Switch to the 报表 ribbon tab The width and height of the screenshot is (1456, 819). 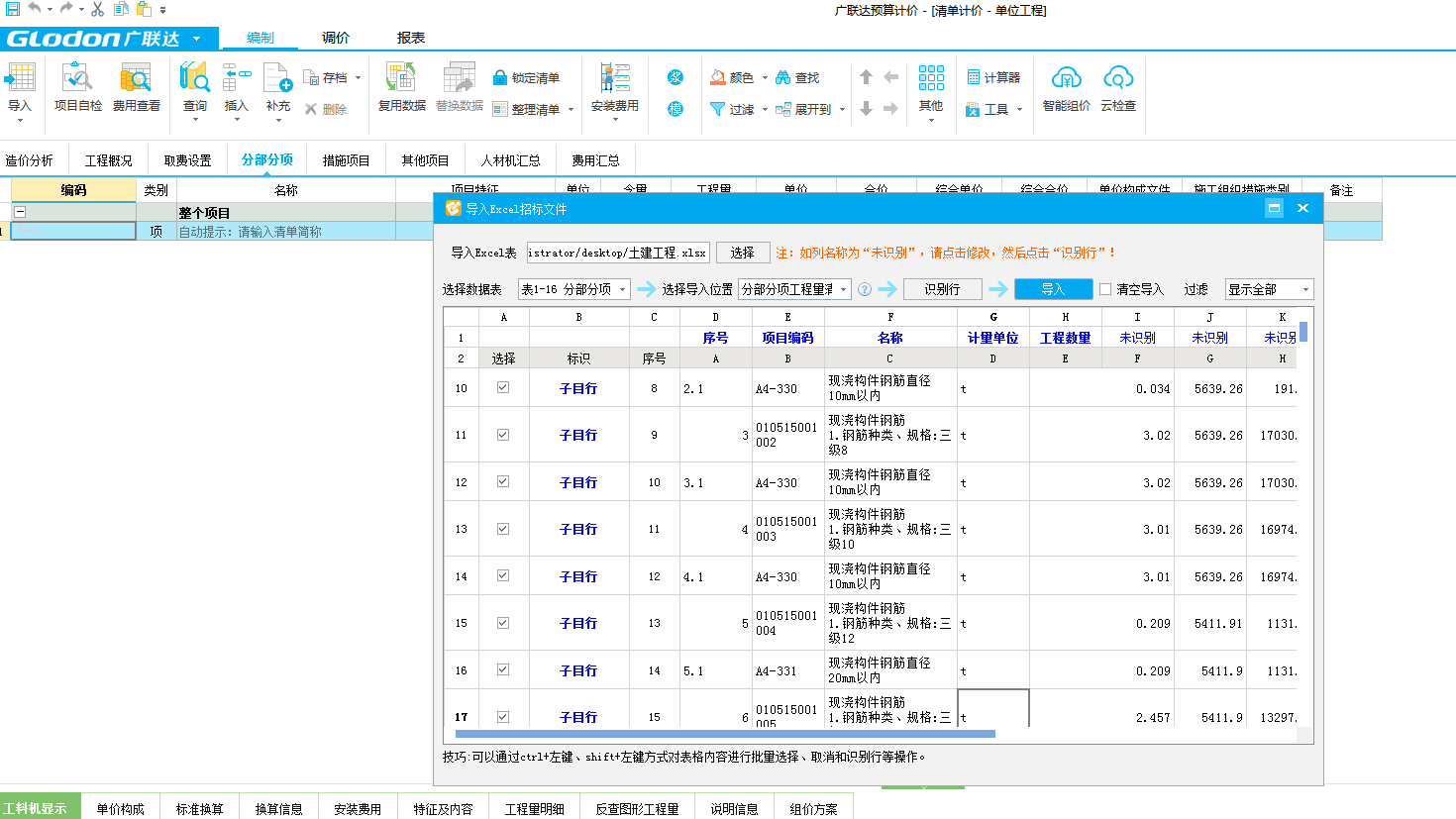(x=411, y=38)
